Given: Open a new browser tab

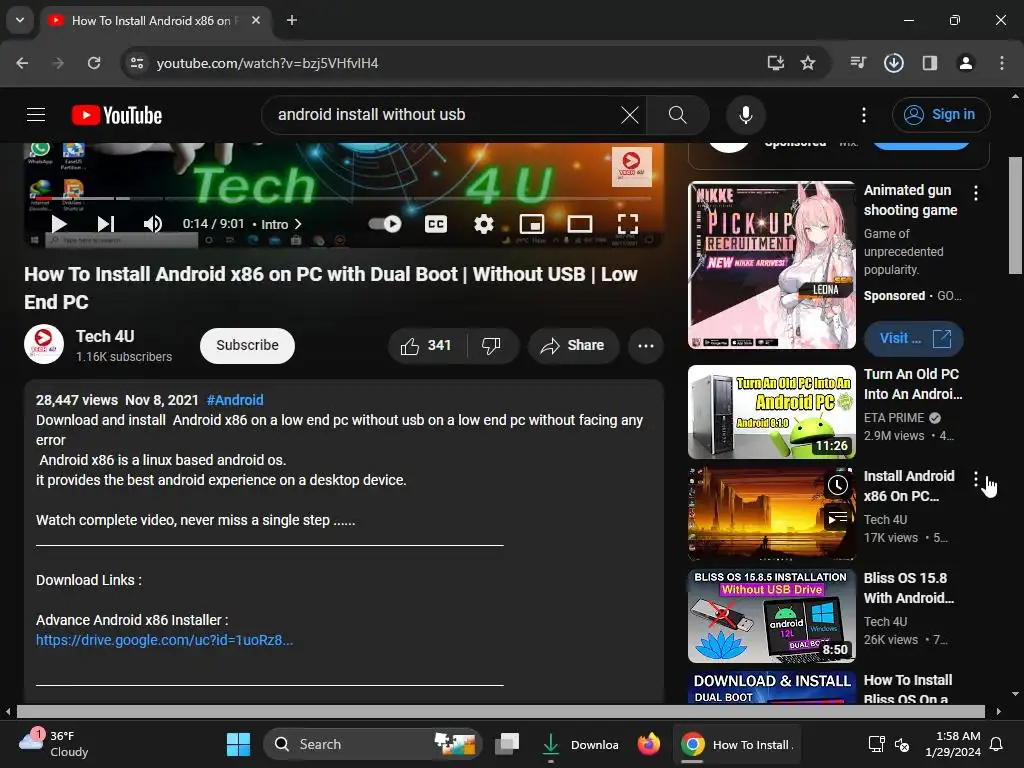Looking at the screenshot, I should tap(292, 20).
